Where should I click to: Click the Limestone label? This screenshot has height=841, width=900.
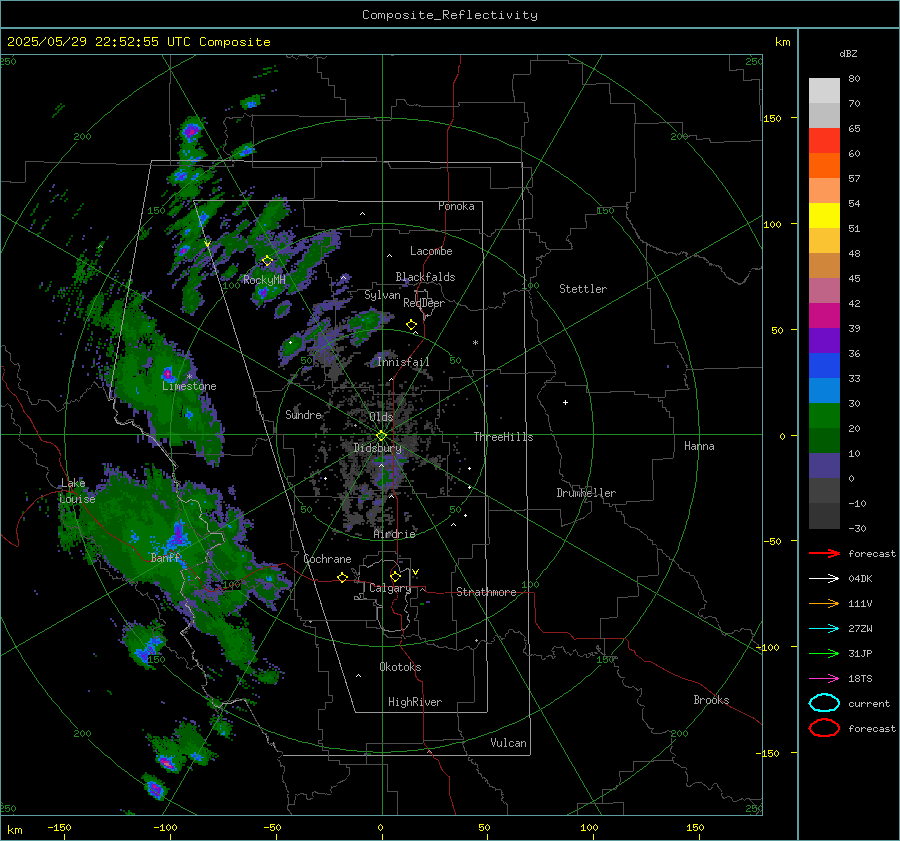pyautogui.click(x=189, y=386)
